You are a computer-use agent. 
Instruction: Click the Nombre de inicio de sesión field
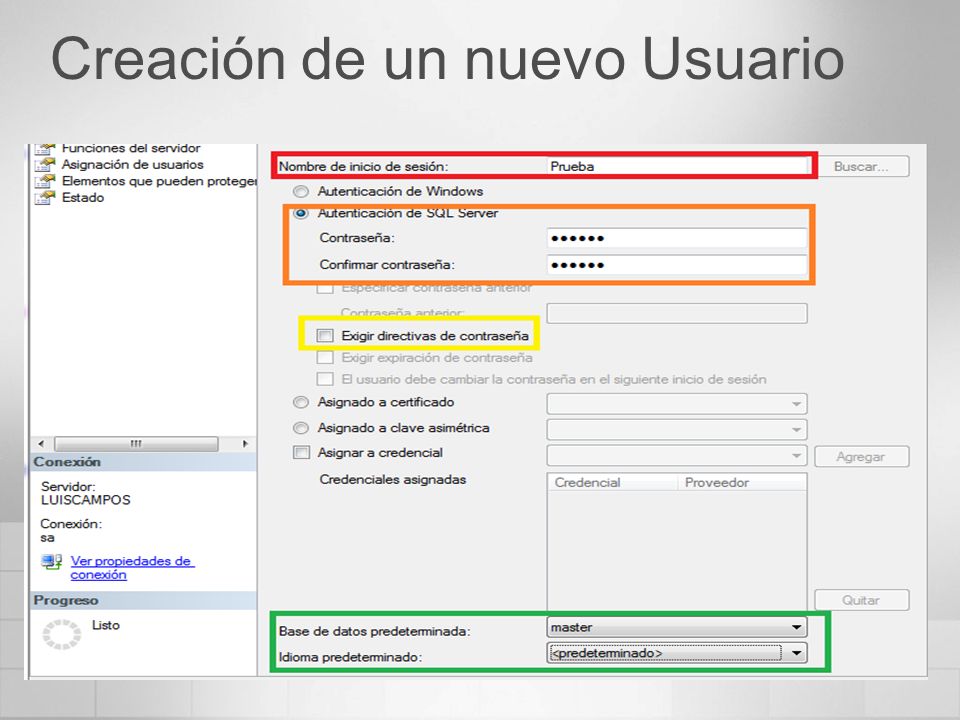pos(678,166)
